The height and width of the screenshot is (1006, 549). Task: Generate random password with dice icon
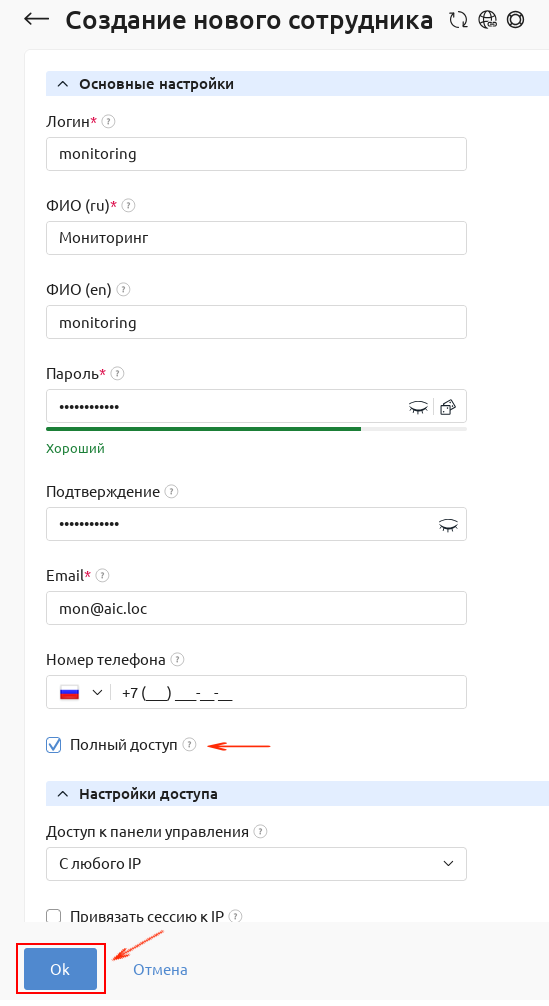click(448, 407)
